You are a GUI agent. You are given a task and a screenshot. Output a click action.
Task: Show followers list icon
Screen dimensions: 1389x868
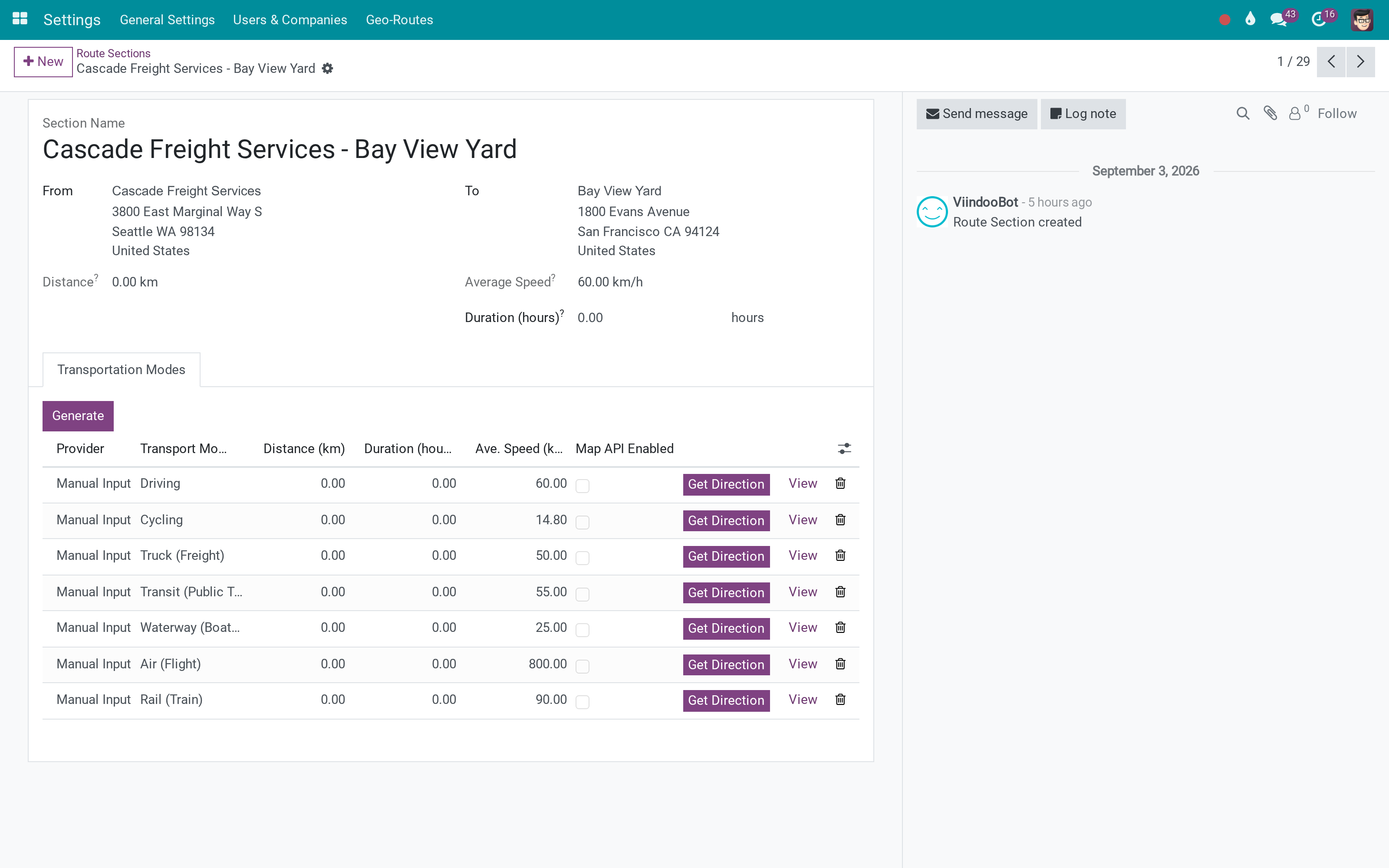(x=1298, y=112)
